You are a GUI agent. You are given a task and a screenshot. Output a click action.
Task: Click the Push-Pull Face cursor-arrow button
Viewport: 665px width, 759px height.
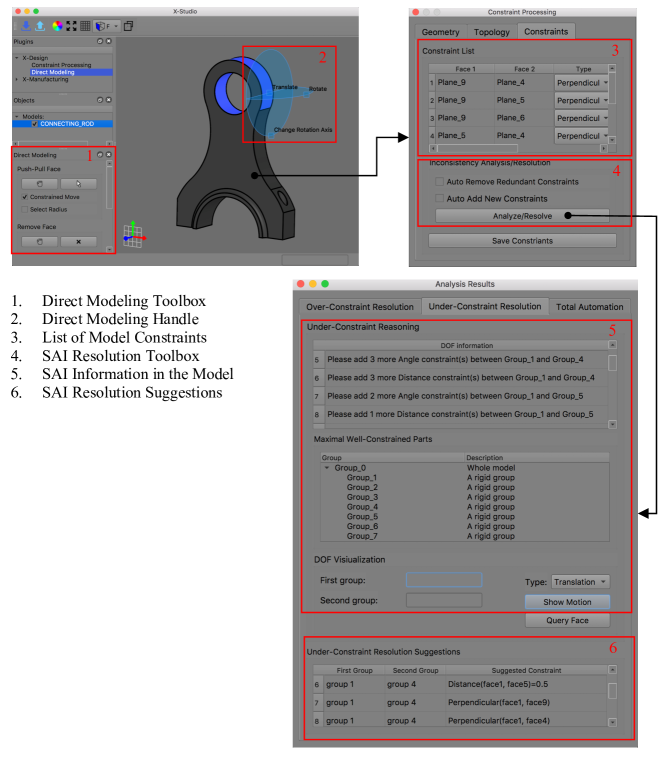78,184
